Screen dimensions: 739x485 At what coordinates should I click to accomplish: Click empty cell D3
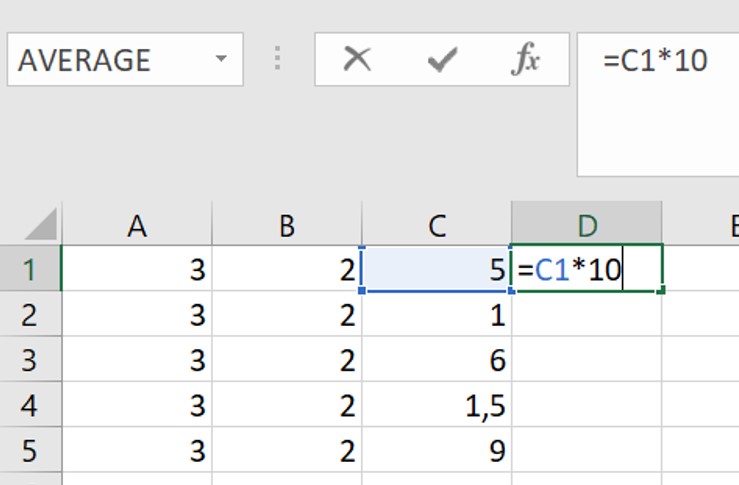pyautogui.click(x=586, y=360)
